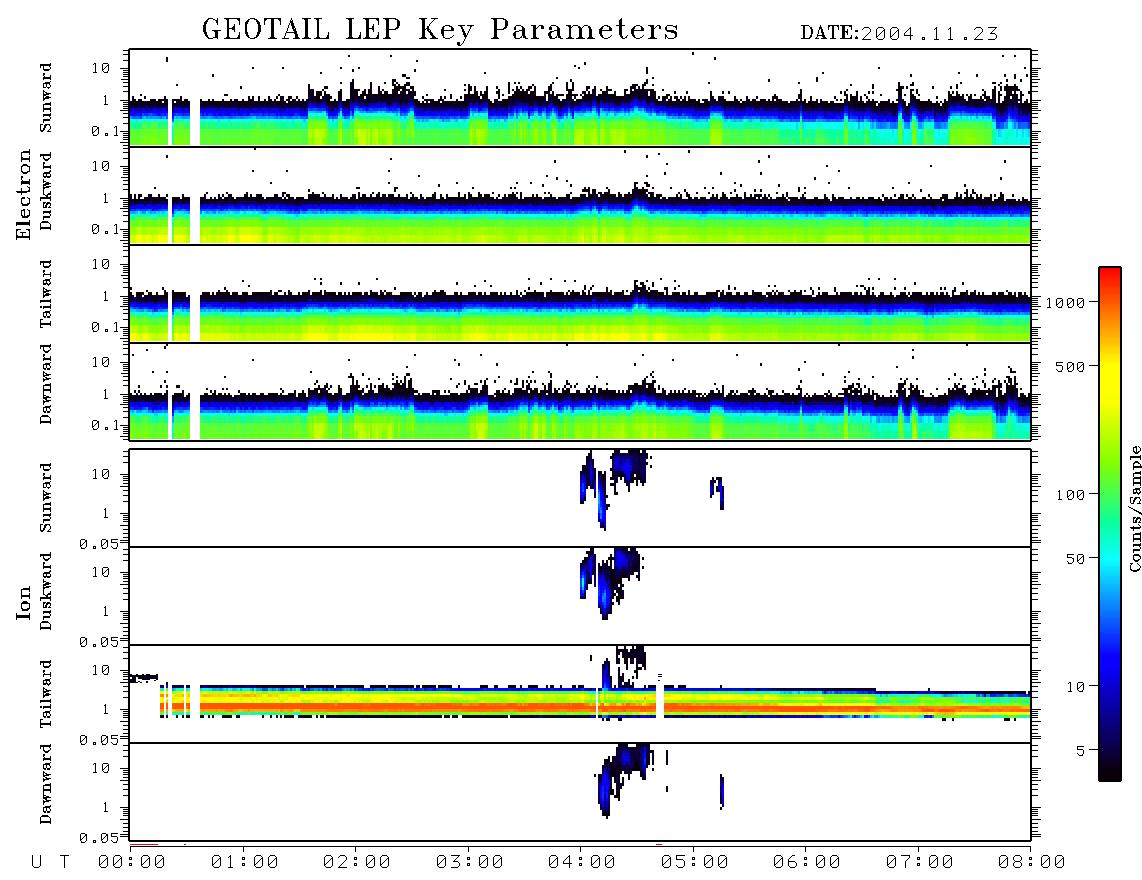Click the colorbar 5 tick value

click(1081, 751)
